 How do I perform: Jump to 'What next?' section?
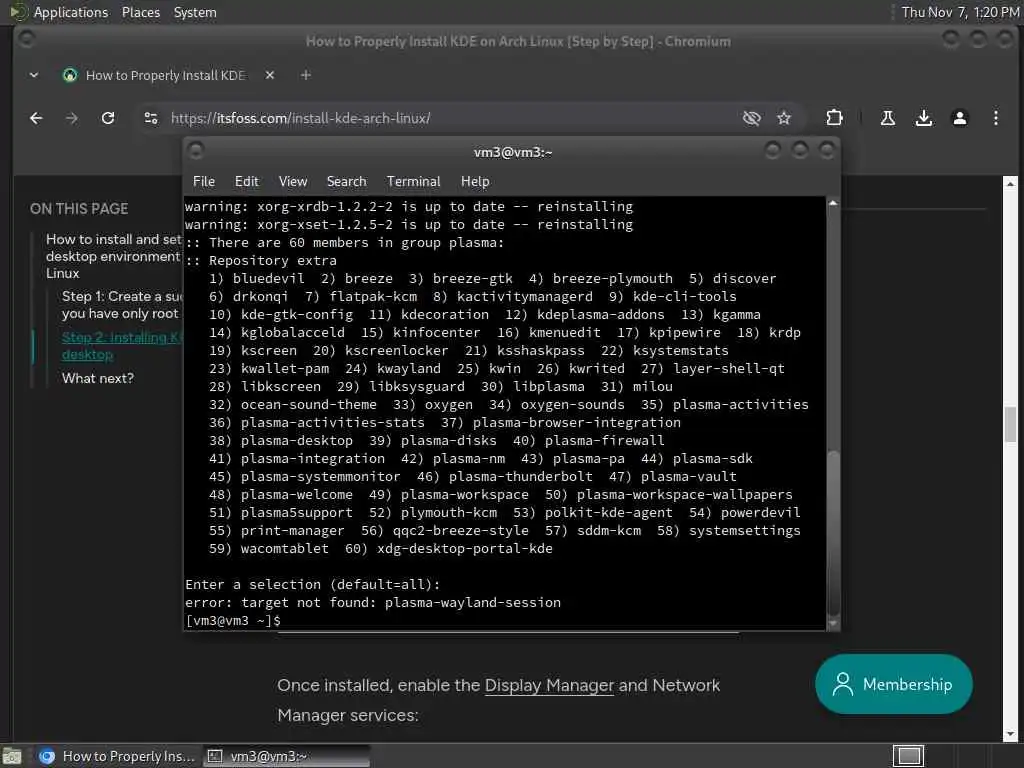click(x=98, y=378)
